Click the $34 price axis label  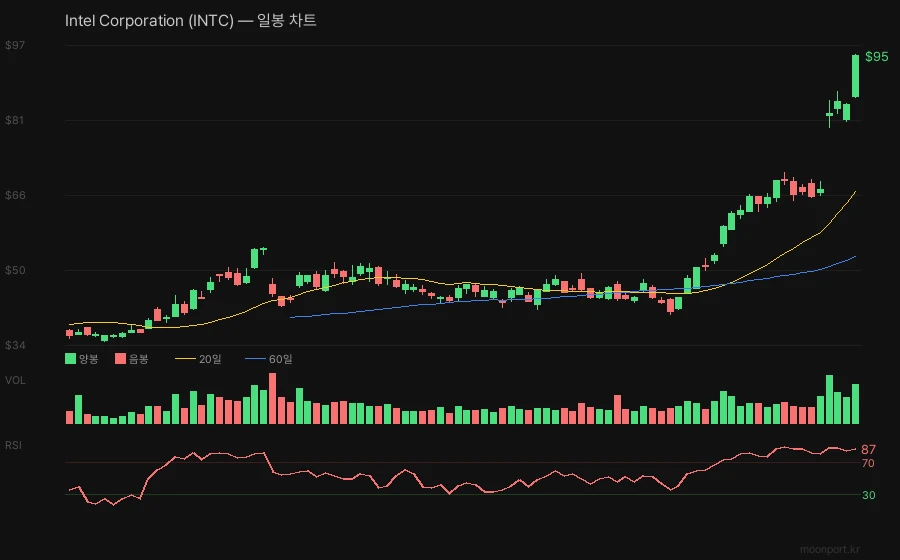pos(15,345)
